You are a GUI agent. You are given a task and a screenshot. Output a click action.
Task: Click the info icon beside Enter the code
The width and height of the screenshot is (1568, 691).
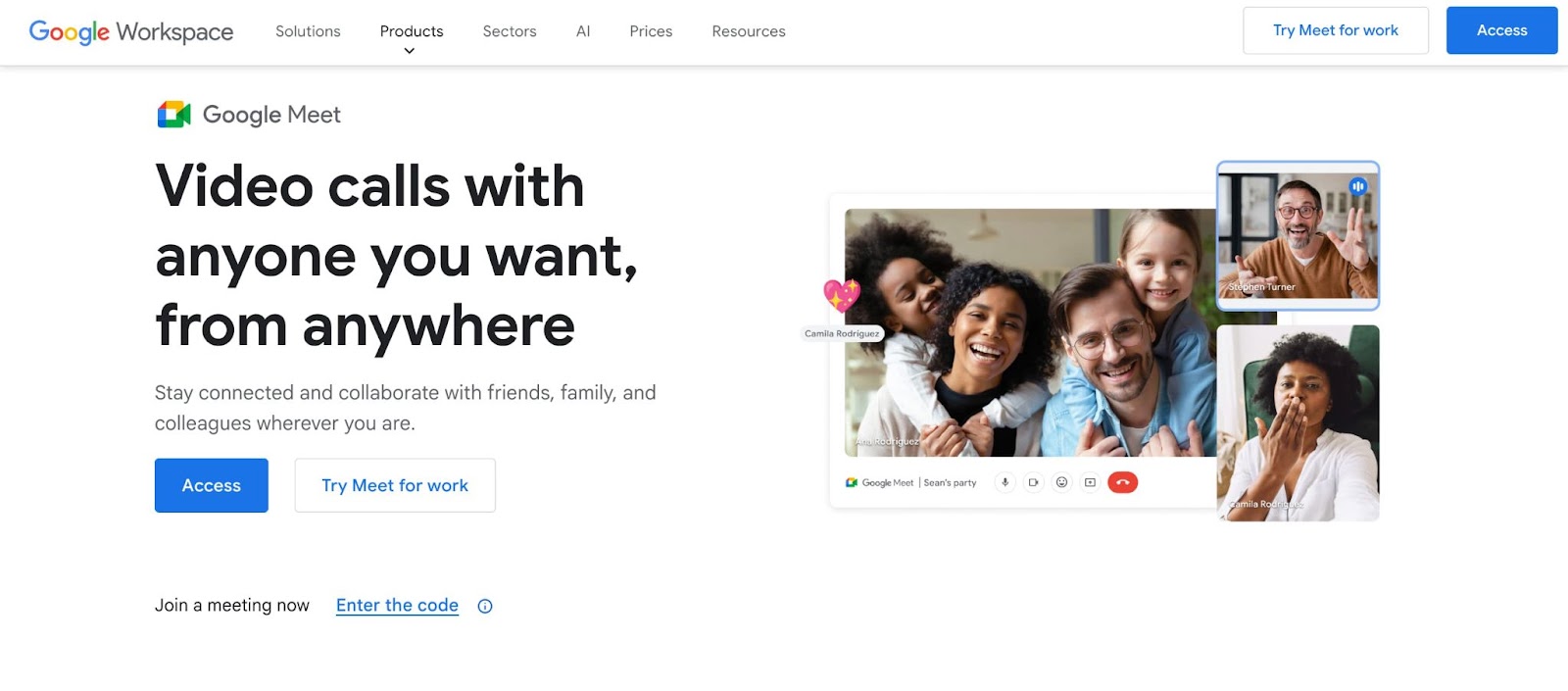click(x=485, y=606)
